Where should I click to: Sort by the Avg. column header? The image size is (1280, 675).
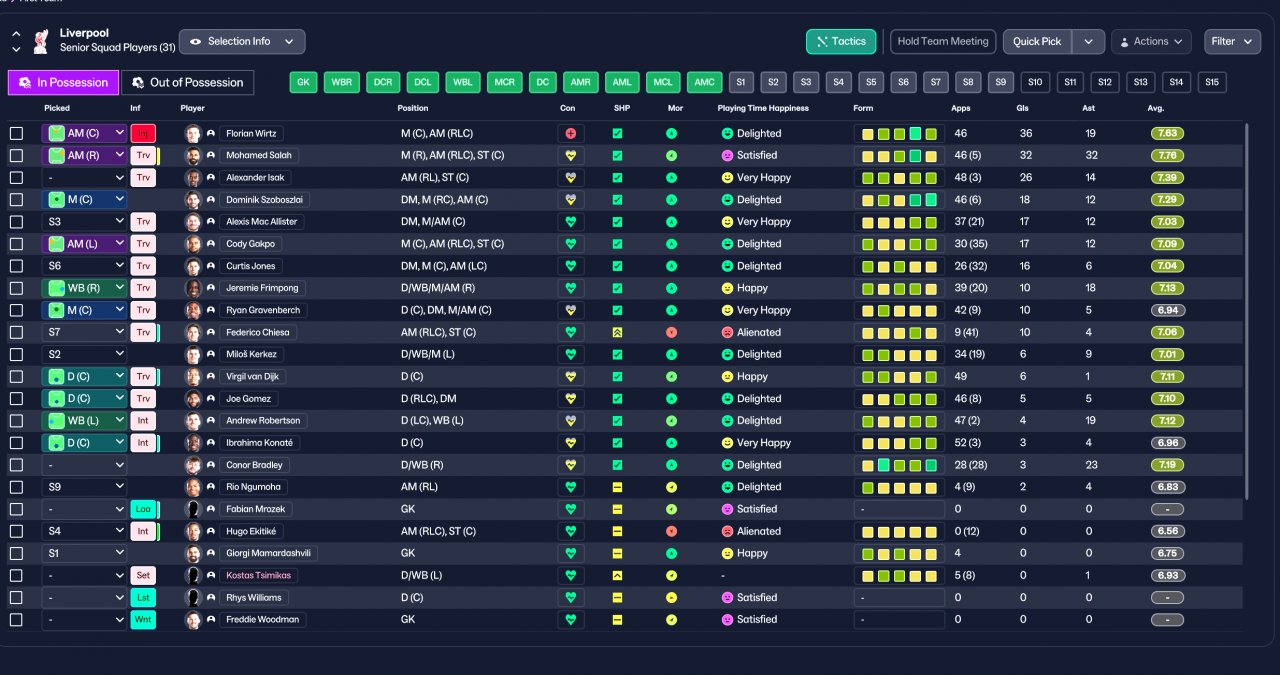click(x=1156, y=108)
